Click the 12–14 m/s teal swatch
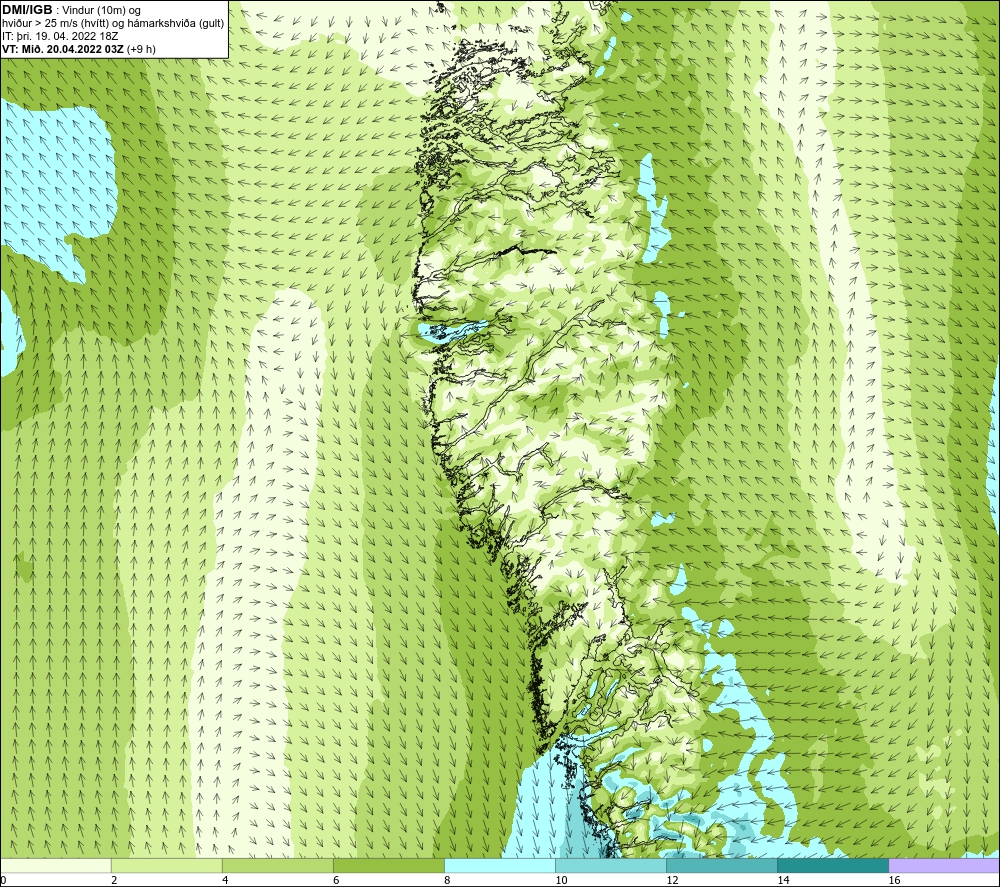Viewport: 1000px width, 887px height. coord(721,866)
